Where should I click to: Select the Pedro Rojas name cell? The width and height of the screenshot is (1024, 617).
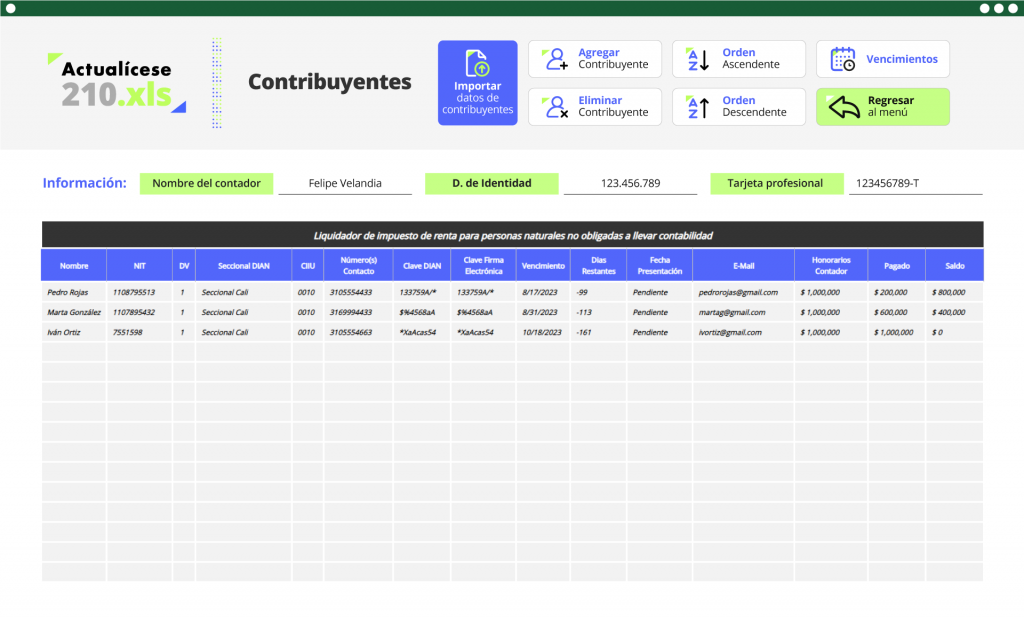[x=74, y=292]
